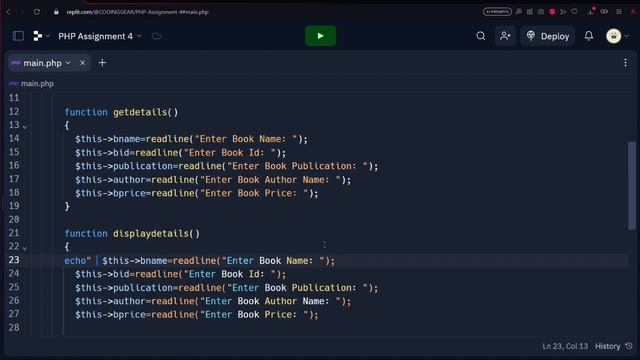This screenshot has height=360, width=640.
Task: Click the browser sidebar menu lines icon
Action: click(x=619, y=12)
